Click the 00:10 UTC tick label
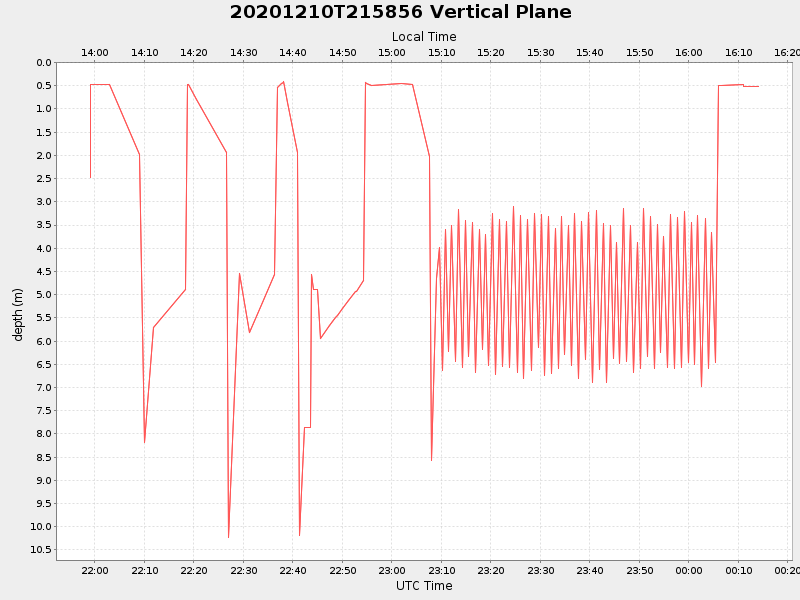The width and height of the screenshot is (800, 600). 738,570
